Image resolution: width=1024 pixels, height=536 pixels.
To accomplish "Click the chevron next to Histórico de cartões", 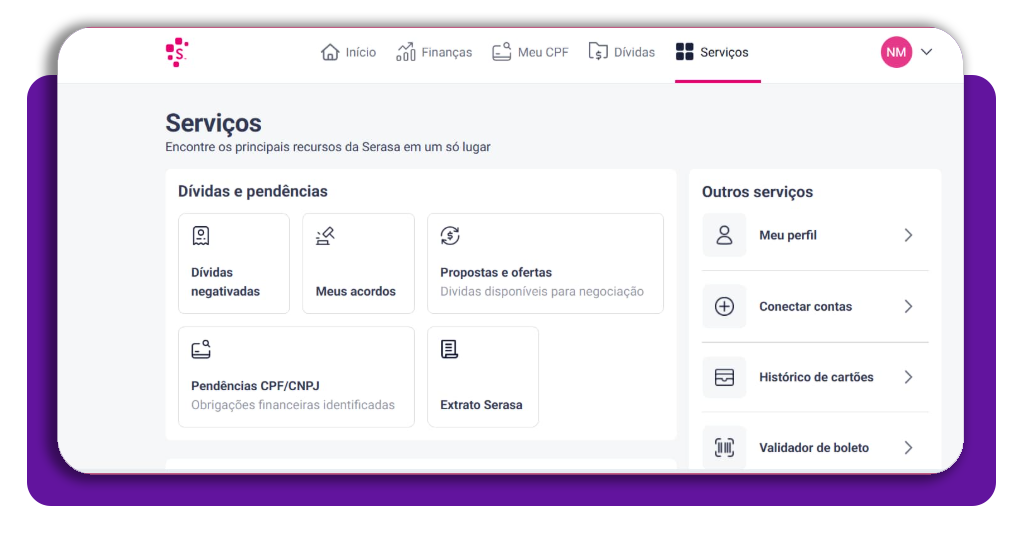I will 908,377.
